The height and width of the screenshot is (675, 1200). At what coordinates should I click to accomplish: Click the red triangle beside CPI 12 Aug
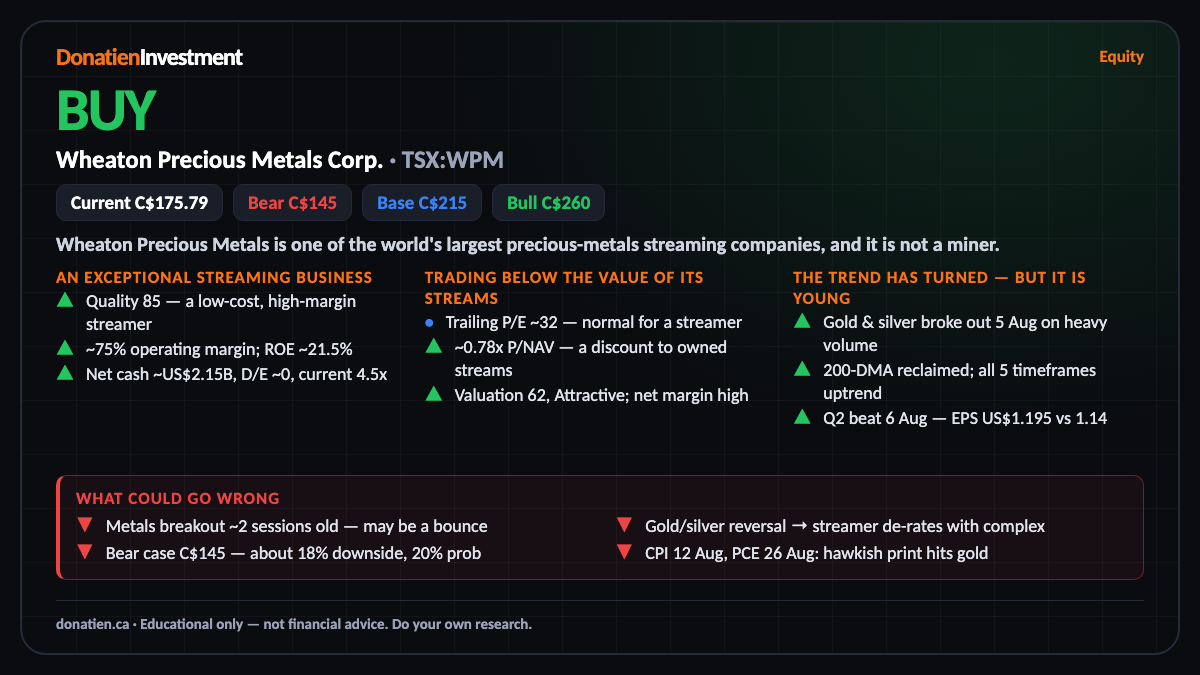click(x=625, y=552)
